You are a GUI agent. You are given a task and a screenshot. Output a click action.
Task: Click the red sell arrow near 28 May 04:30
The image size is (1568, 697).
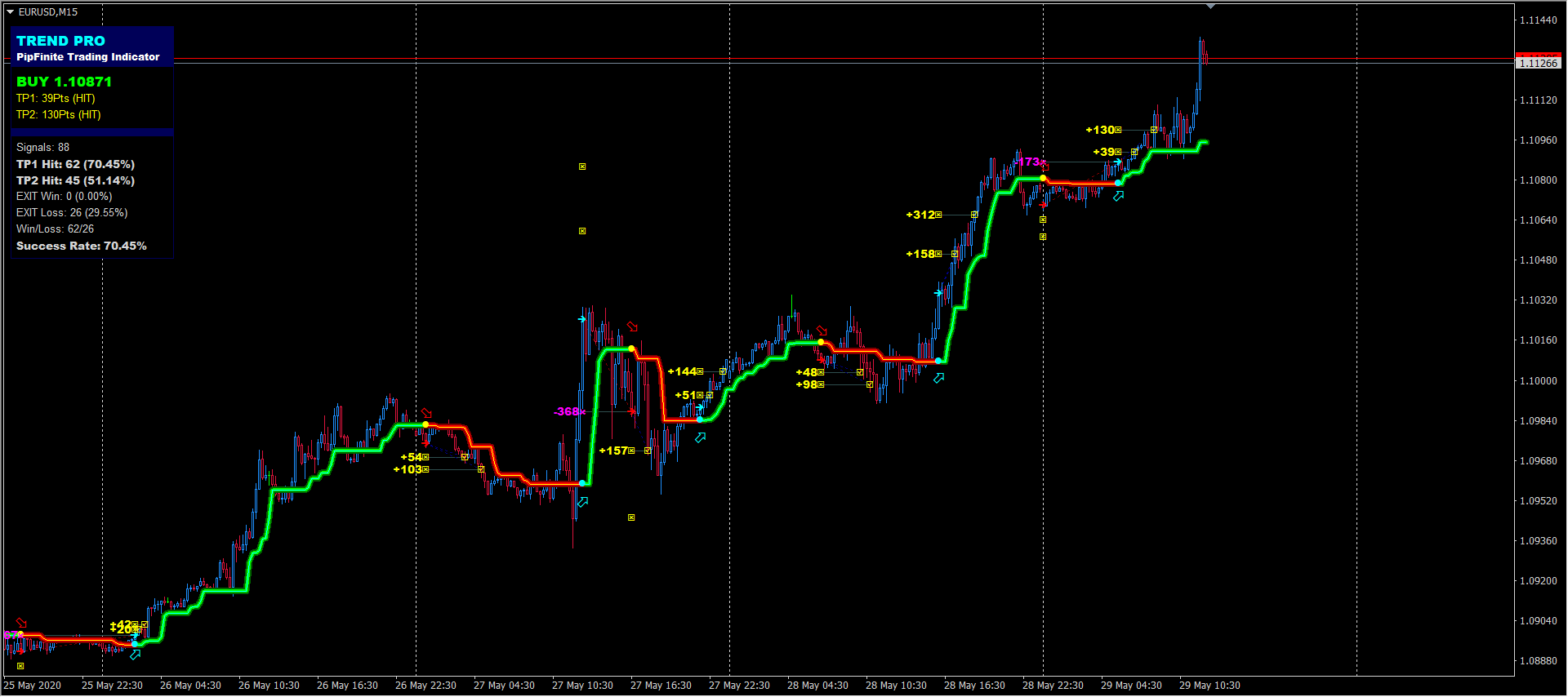(x=822, y=331)
